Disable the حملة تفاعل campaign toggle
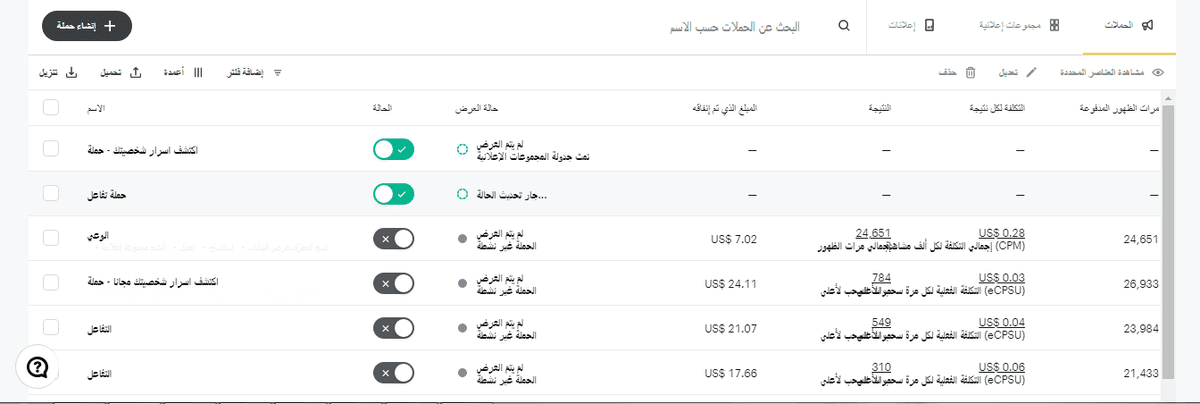 click(393, 194)
